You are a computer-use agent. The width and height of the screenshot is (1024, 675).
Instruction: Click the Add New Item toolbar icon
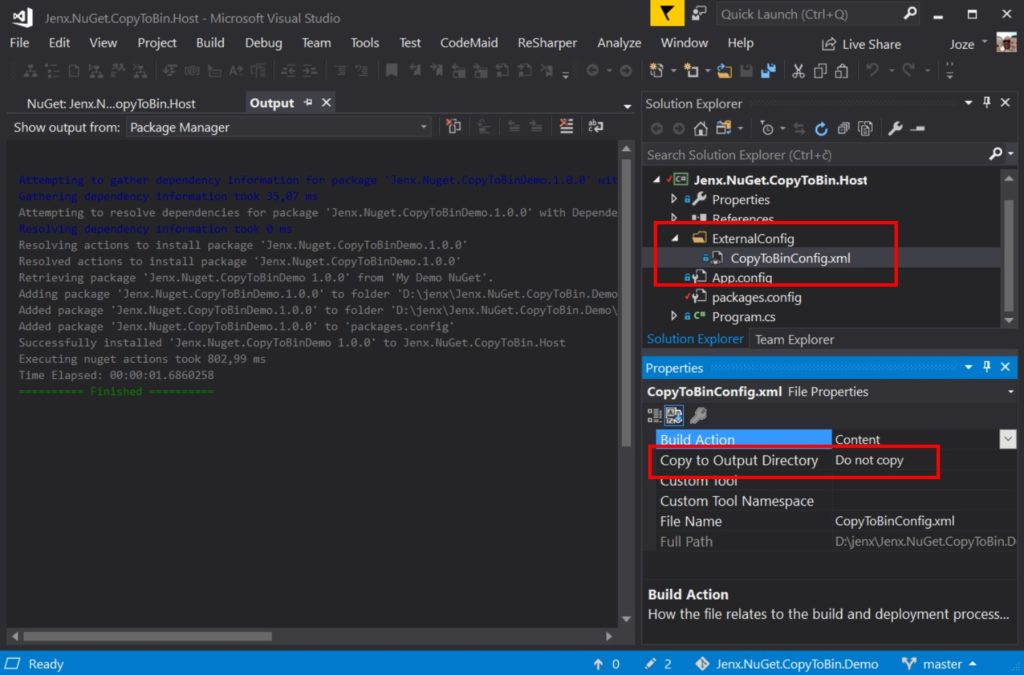[x=690, y=70]
